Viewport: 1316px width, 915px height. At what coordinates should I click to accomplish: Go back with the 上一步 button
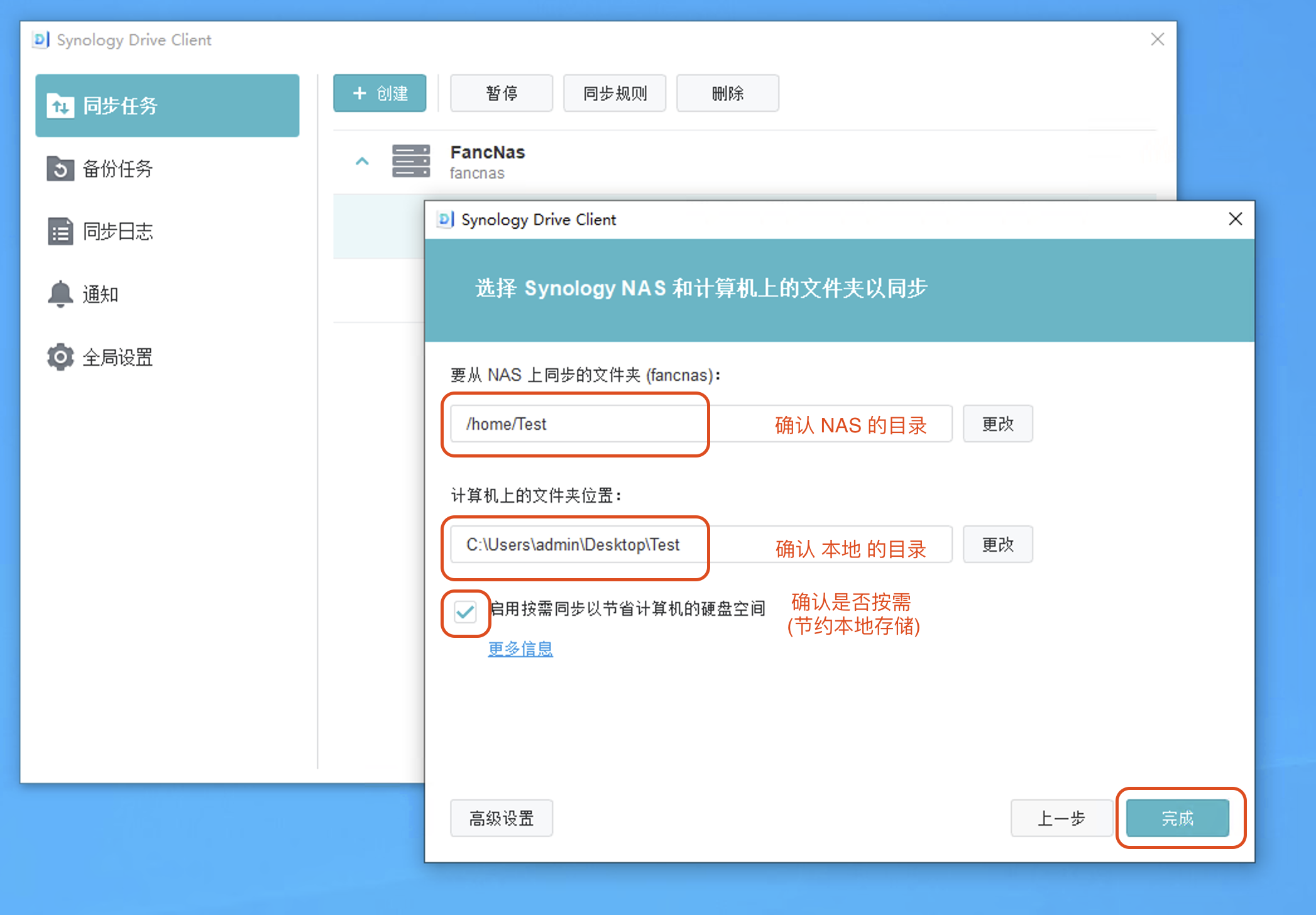[x=1061, y=818]
